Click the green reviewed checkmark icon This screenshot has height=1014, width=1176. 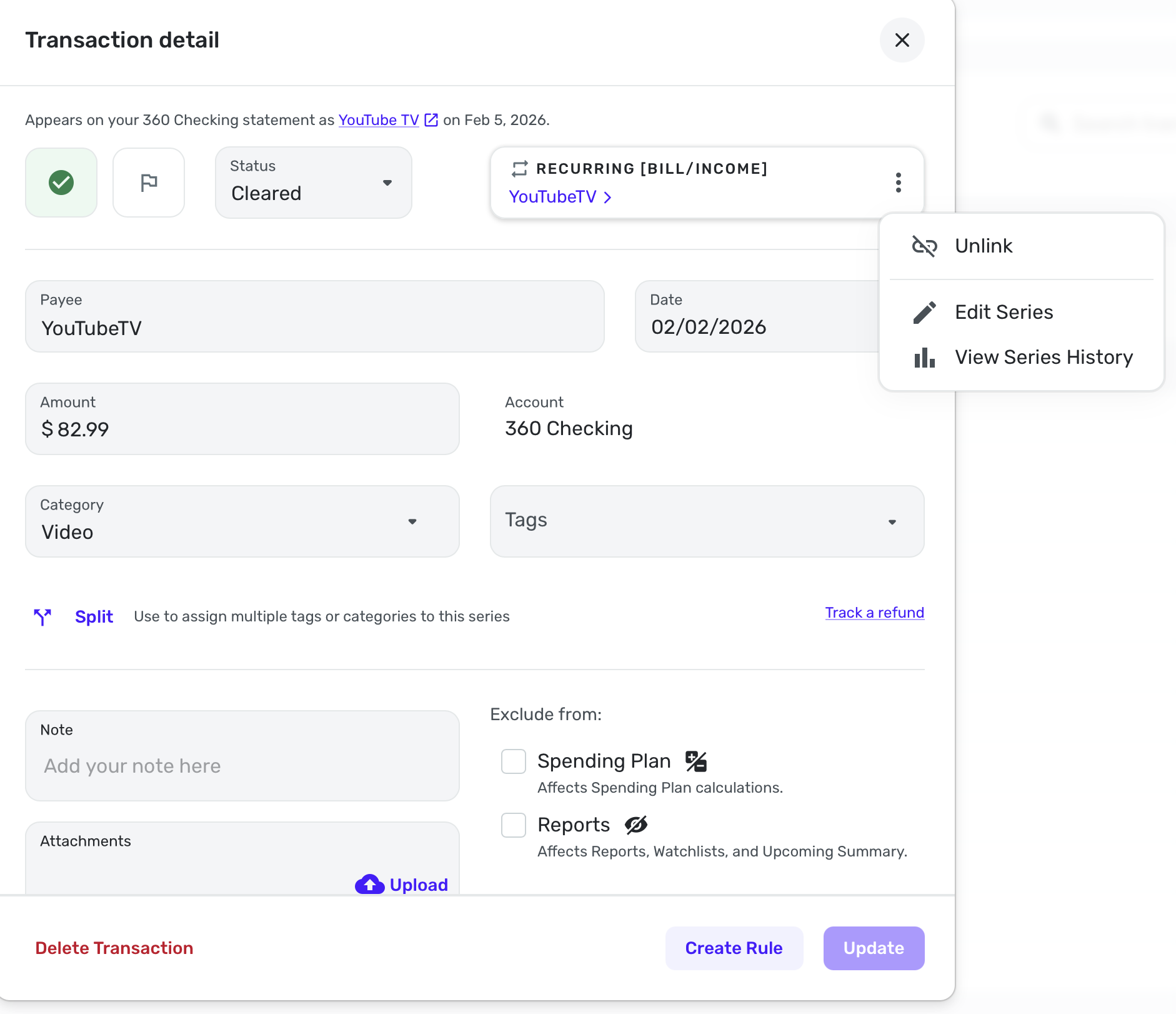(61, 183)
